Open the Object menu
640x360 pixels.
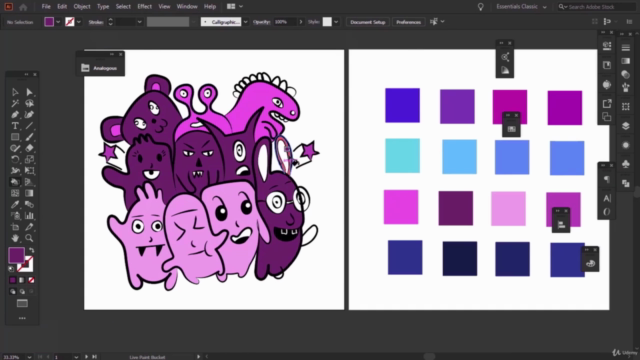click(82, 7)
